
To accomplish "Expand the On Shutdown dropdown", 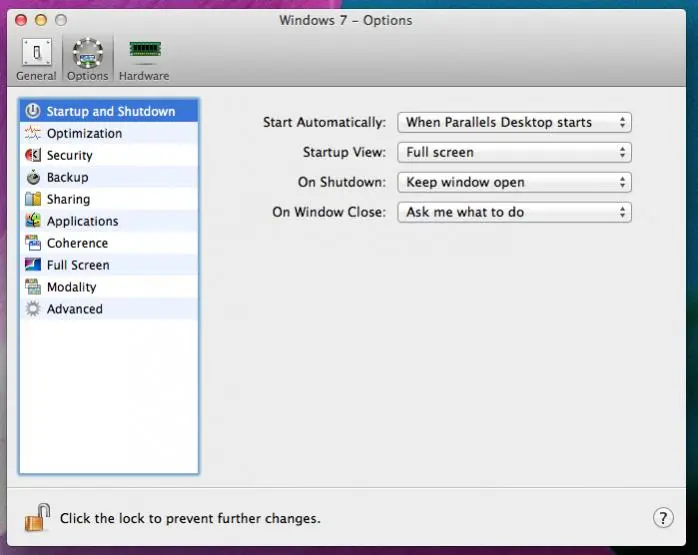I will (x=514, y=182).
